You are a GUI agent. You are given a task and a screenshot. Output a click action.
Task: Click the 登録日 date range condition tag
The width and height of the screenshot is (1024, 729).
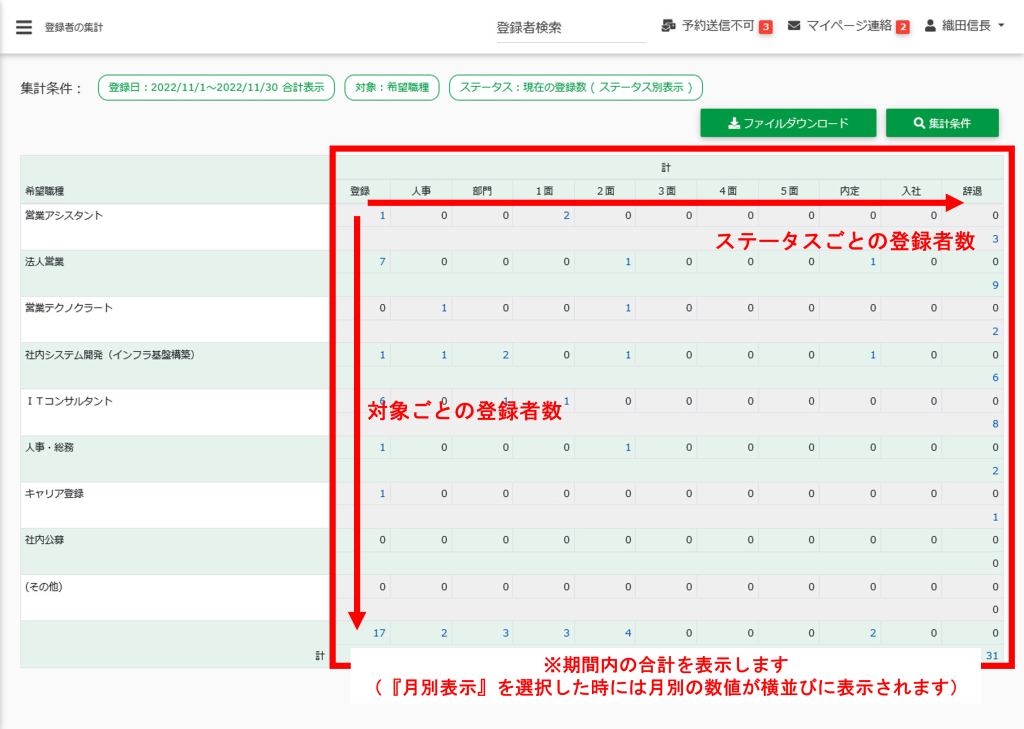pyautogui.click(x=216, y=88)
